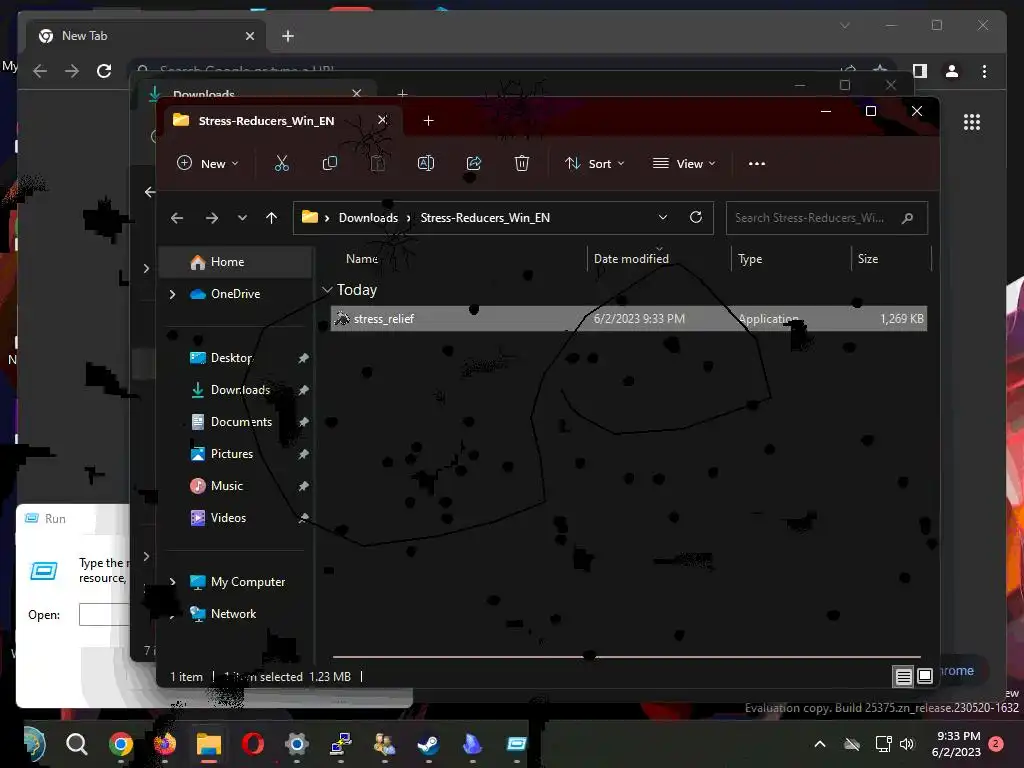Reload the Chrome New Tab page
The height and width of the screenshot is (768, 1024).
coord(104,71)
